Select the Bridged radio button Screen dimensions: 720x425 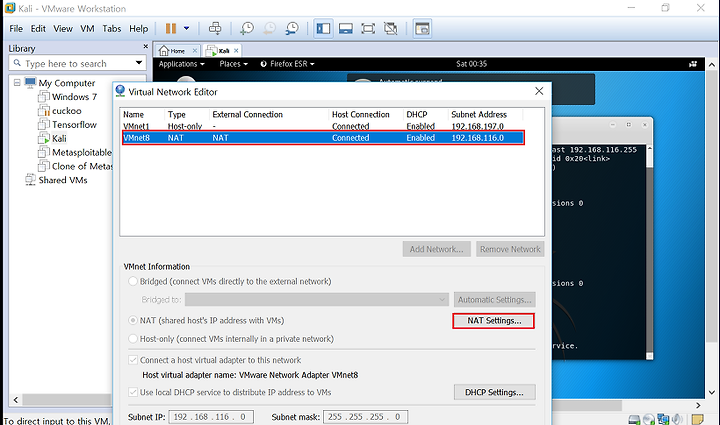coord(133,281)
